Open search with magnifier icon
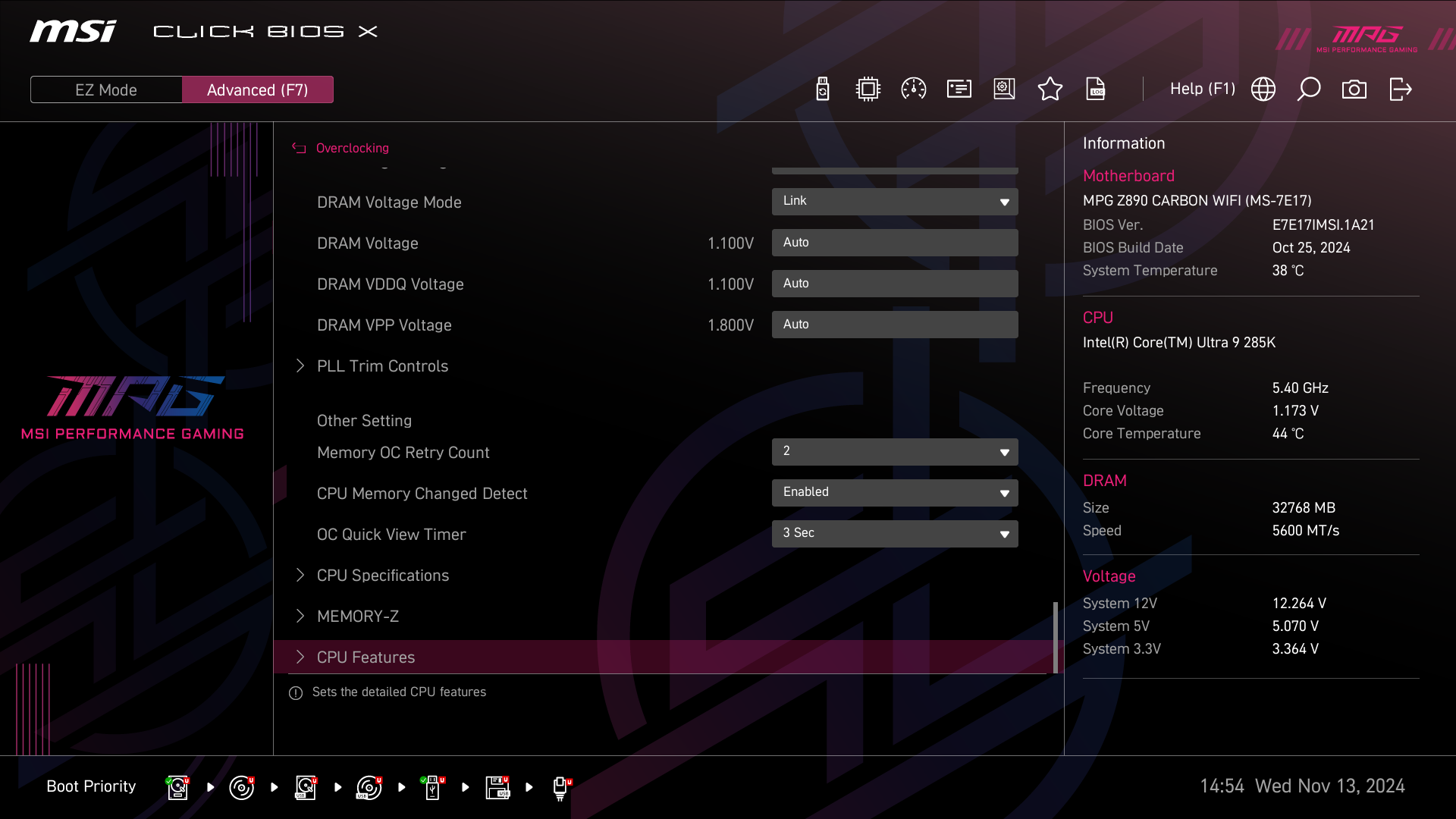 [1309, 89]
